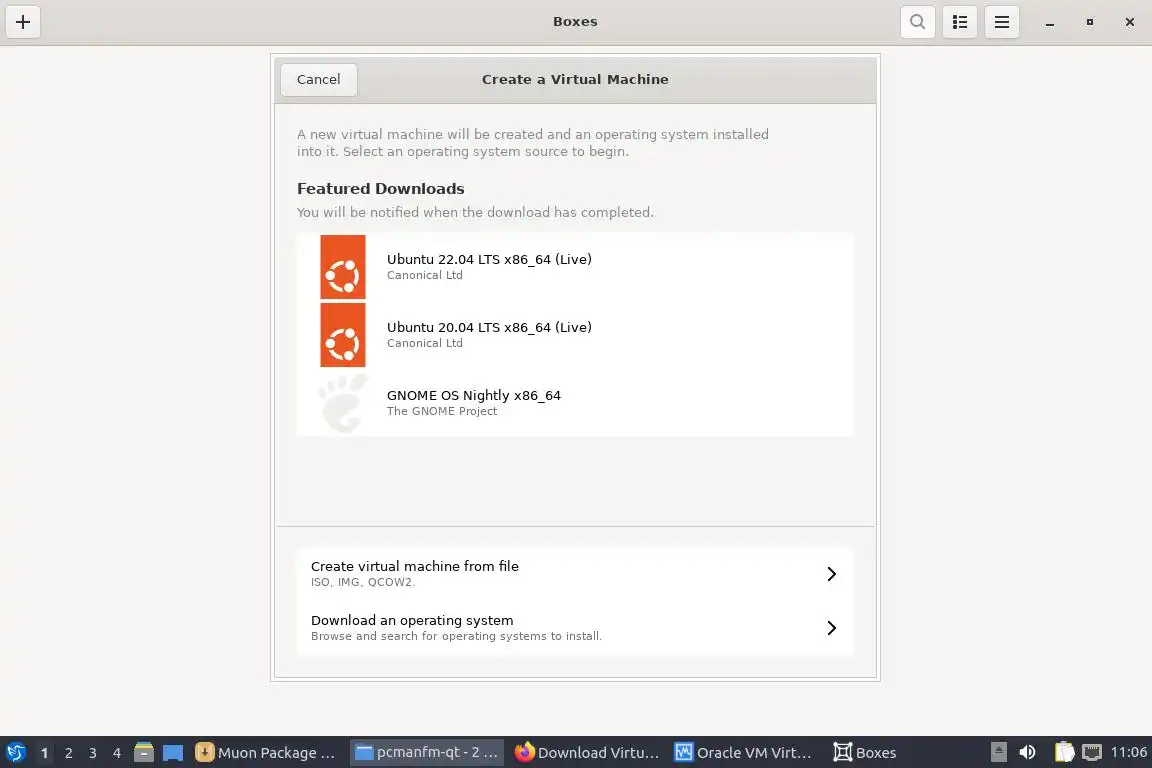Switch to workspace 4
This screenshot has width=1152, height=768.
tap(117, 753)
